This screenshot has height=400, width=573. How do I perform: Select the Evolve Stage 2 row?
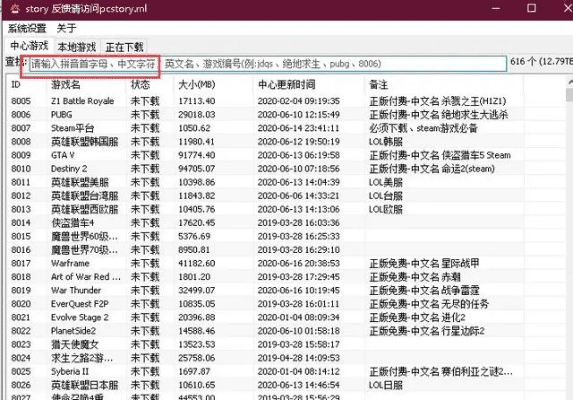tap(266, 317)
